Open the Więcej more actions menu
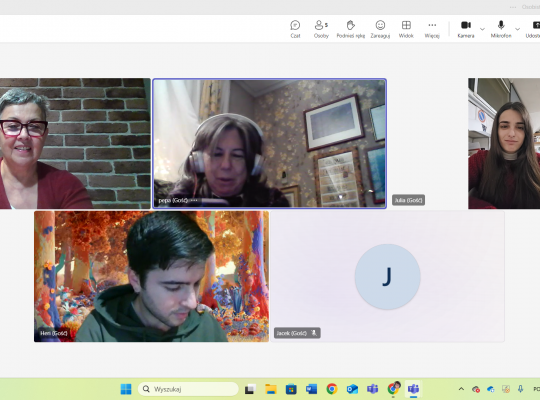 click(432, 29)
